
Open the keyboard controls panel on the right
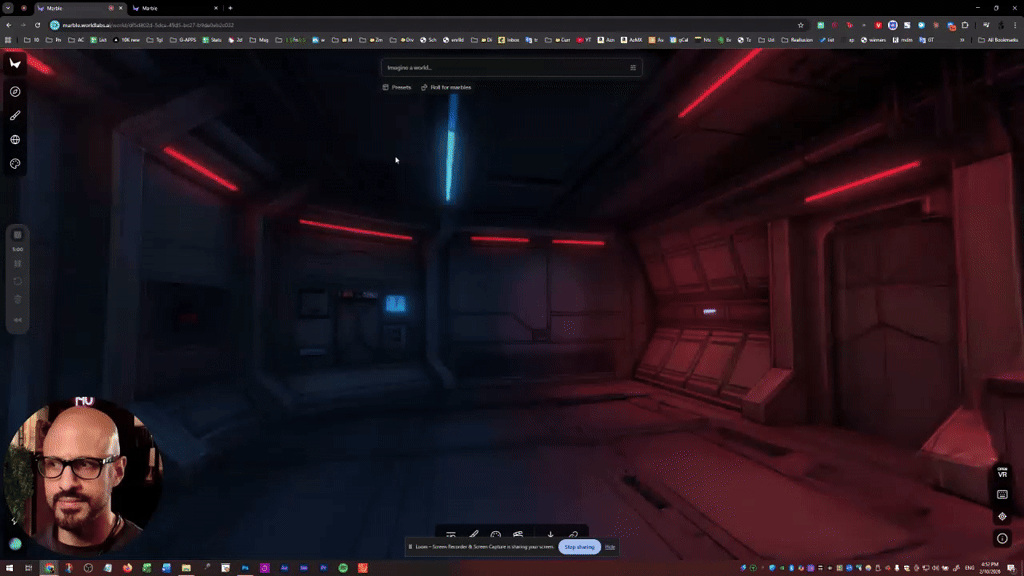coord(1002,495)
